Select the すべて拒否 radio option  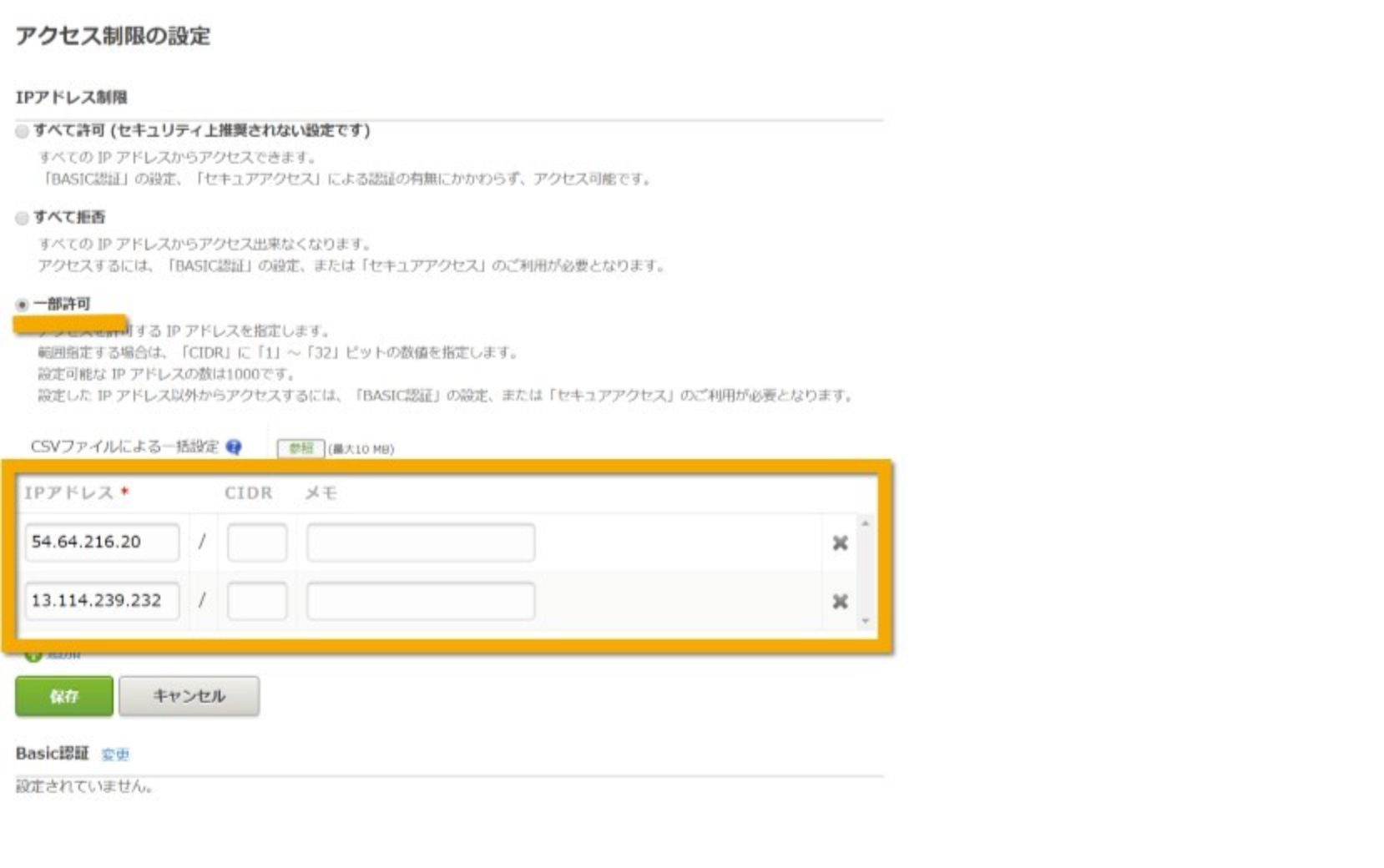23,218
